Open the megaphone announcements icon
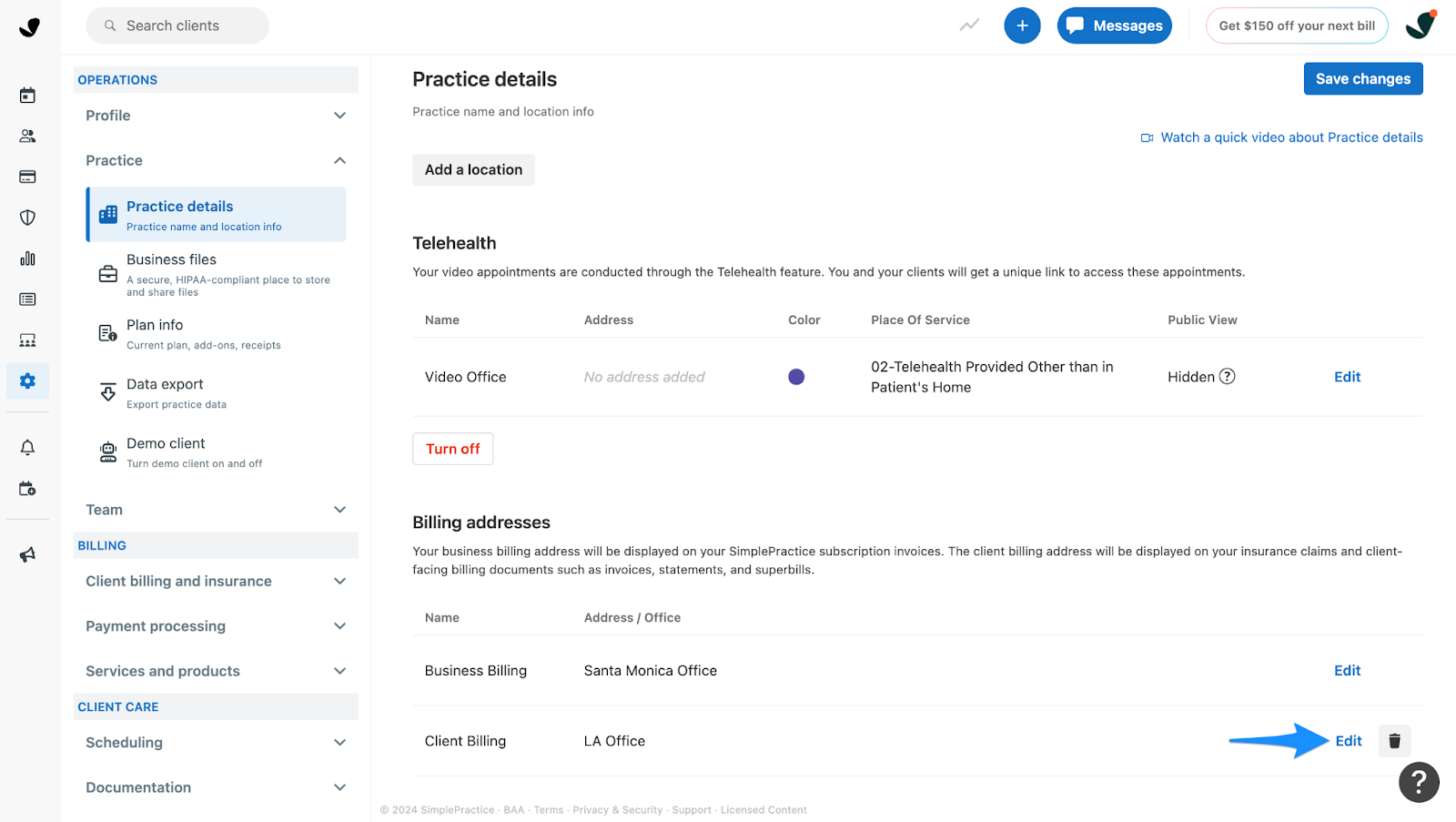Screen dimensions: 1456x822 point(27,555)
